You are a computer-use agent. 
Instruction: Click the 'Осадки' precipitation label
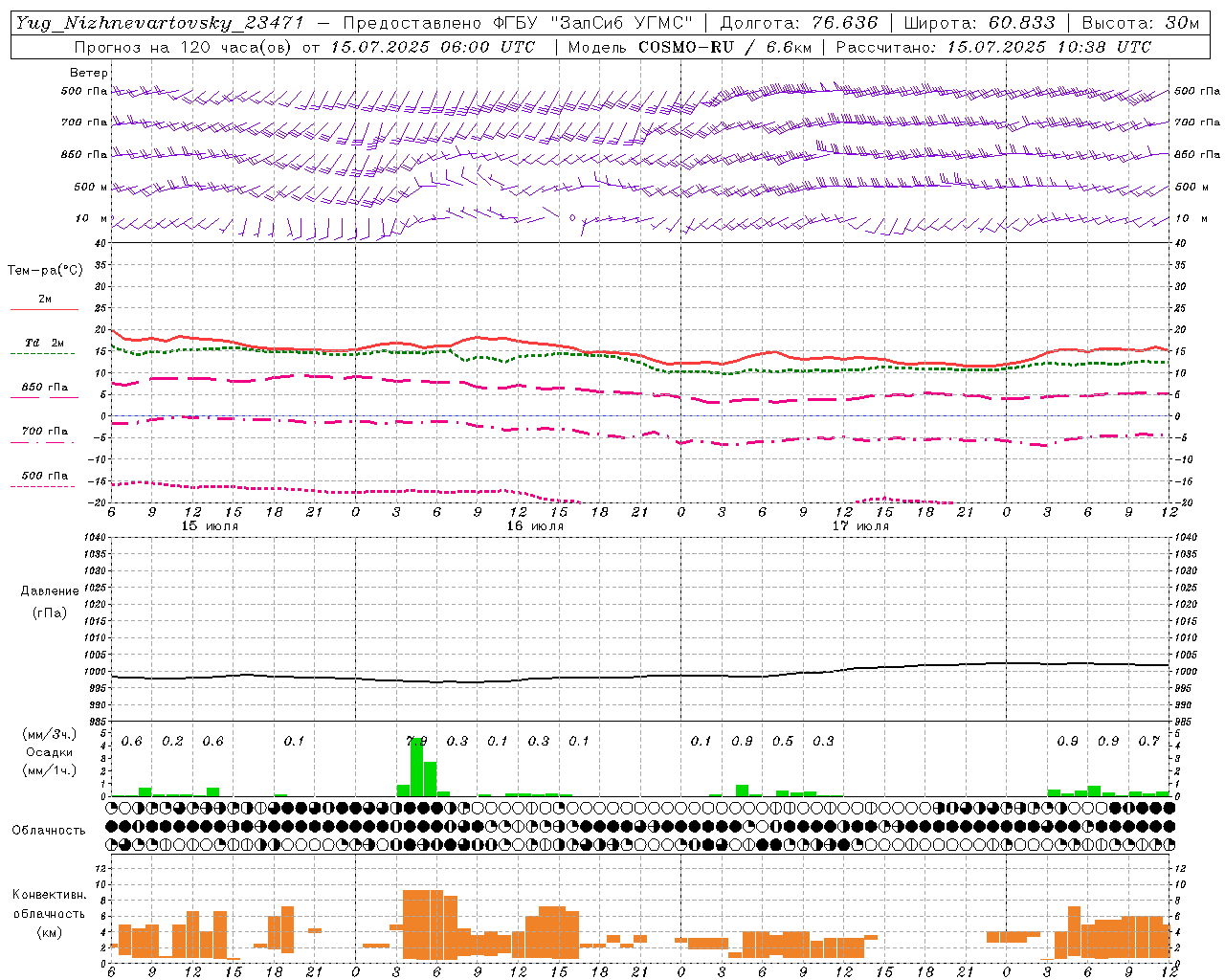50,752
